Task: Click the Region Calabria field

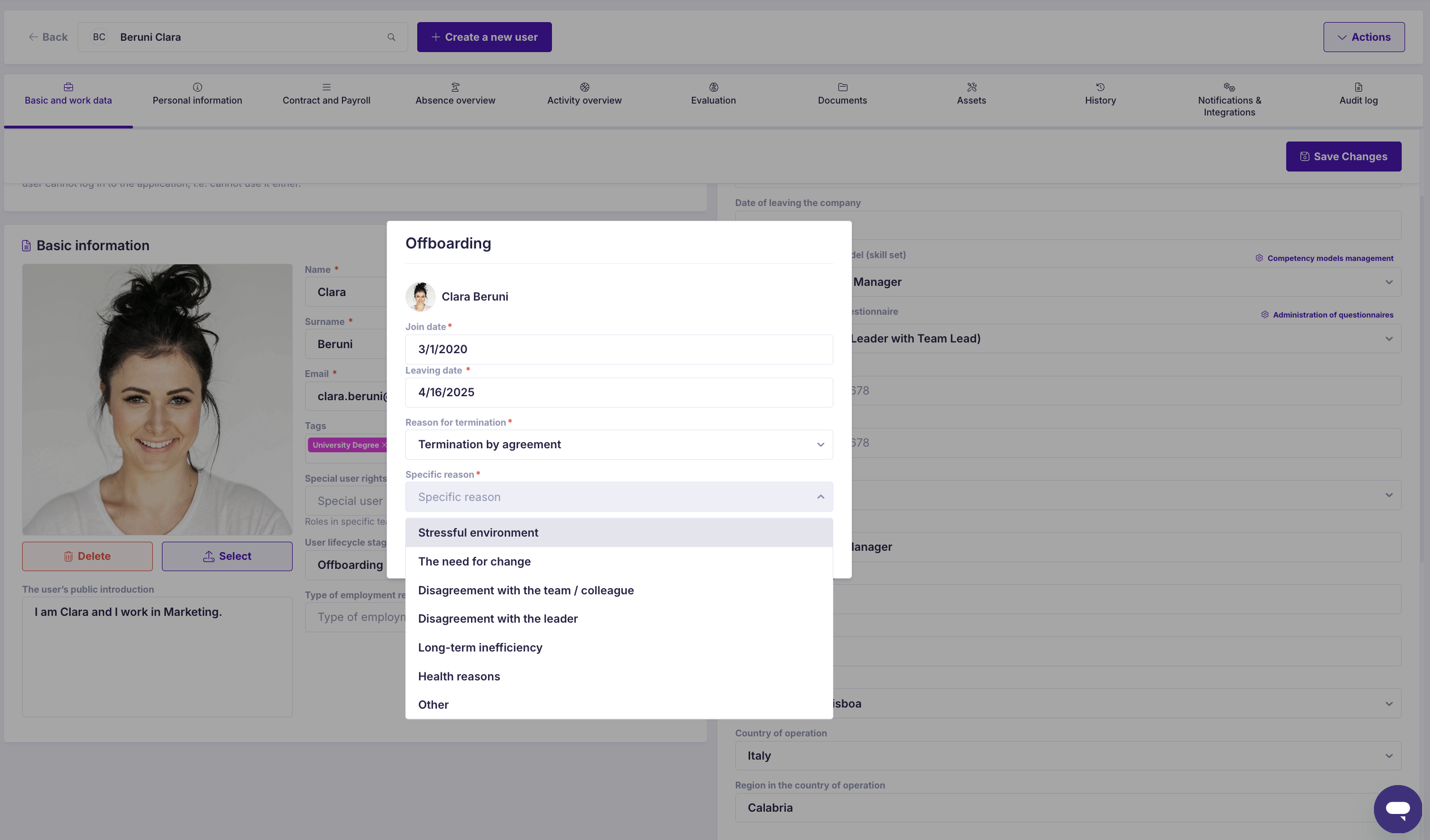Action: pos(1068,808)
